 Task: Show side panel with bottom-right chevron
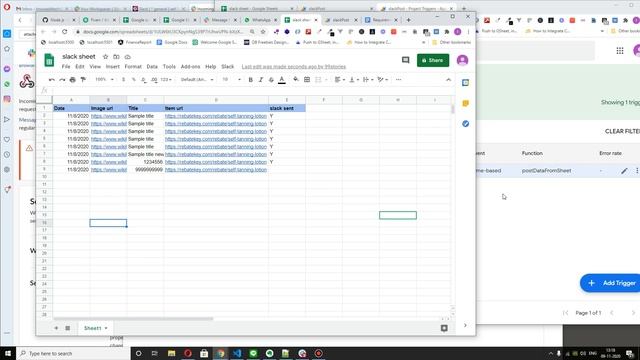465,325
